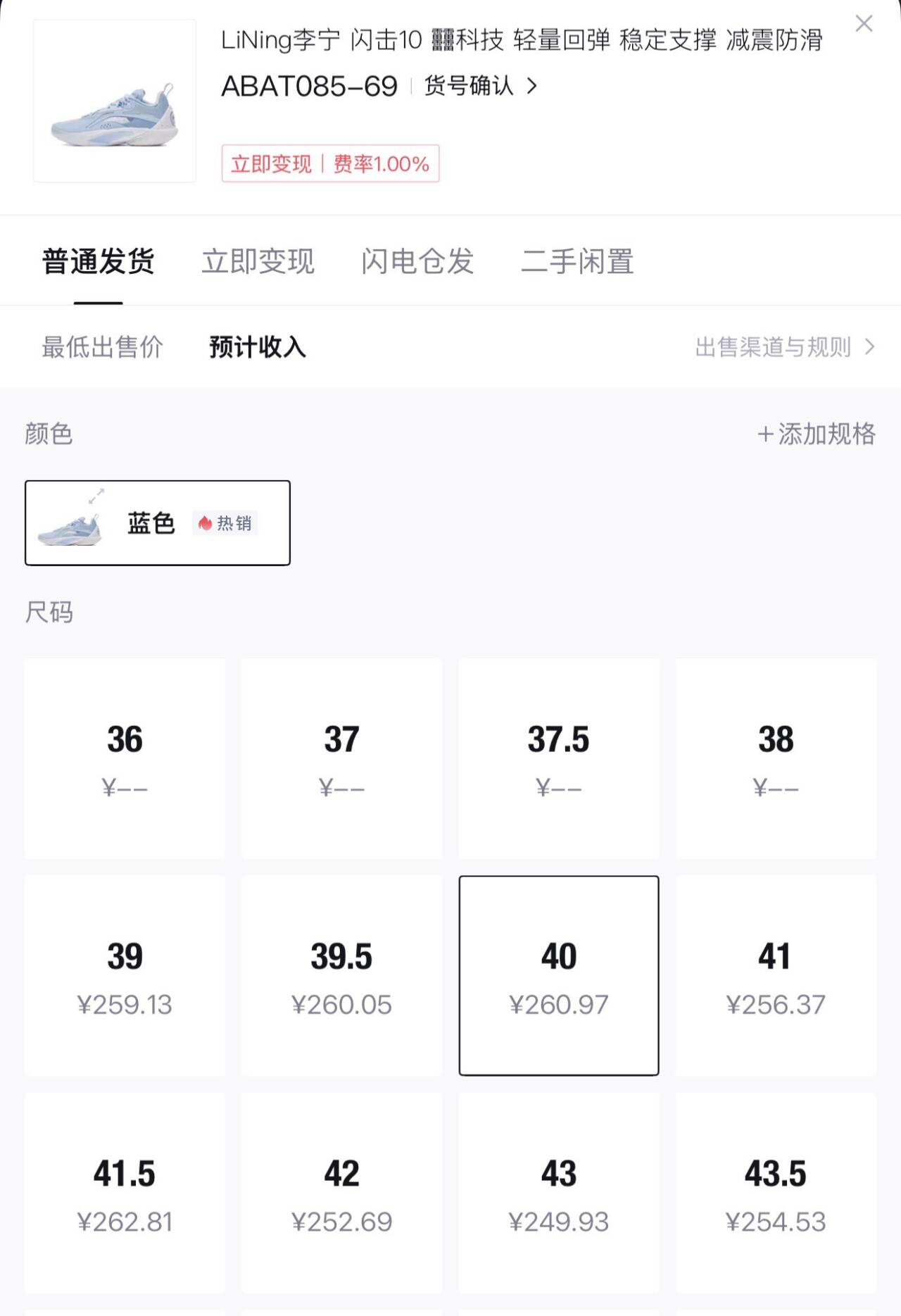
Task: Open the 二手闲置 tab
Action: (577, 261)
